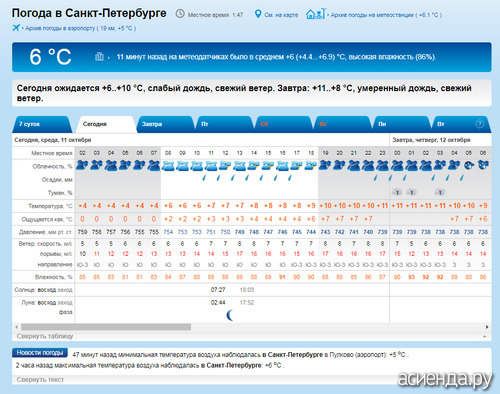Click the help question mark icon on tabs
Image resolution: width=500 pixels, height=394 pixels.
[x=479, y=124]
